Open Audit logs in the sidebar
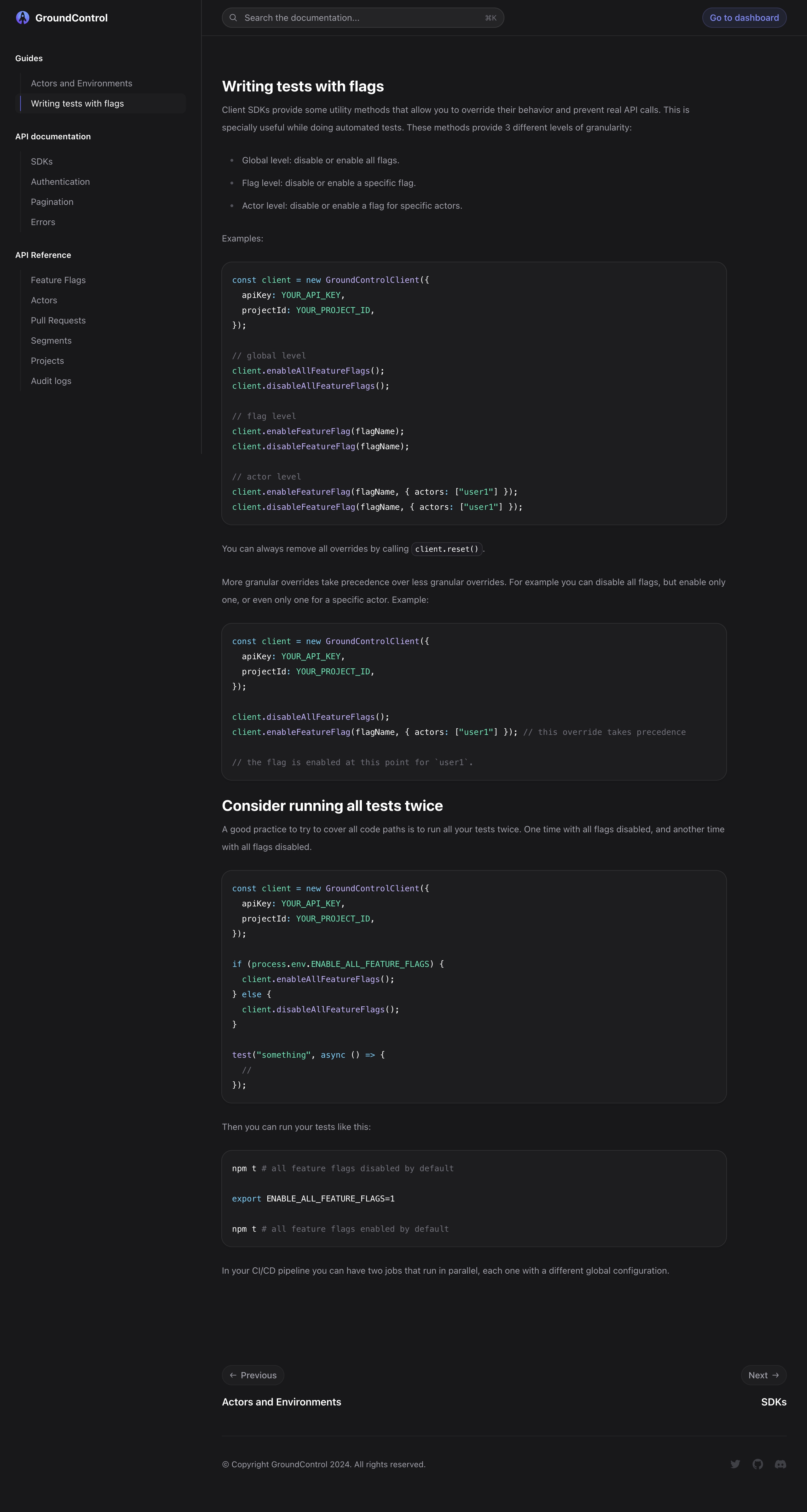This screenshot has height=1512, width=807. coord(51,381)
